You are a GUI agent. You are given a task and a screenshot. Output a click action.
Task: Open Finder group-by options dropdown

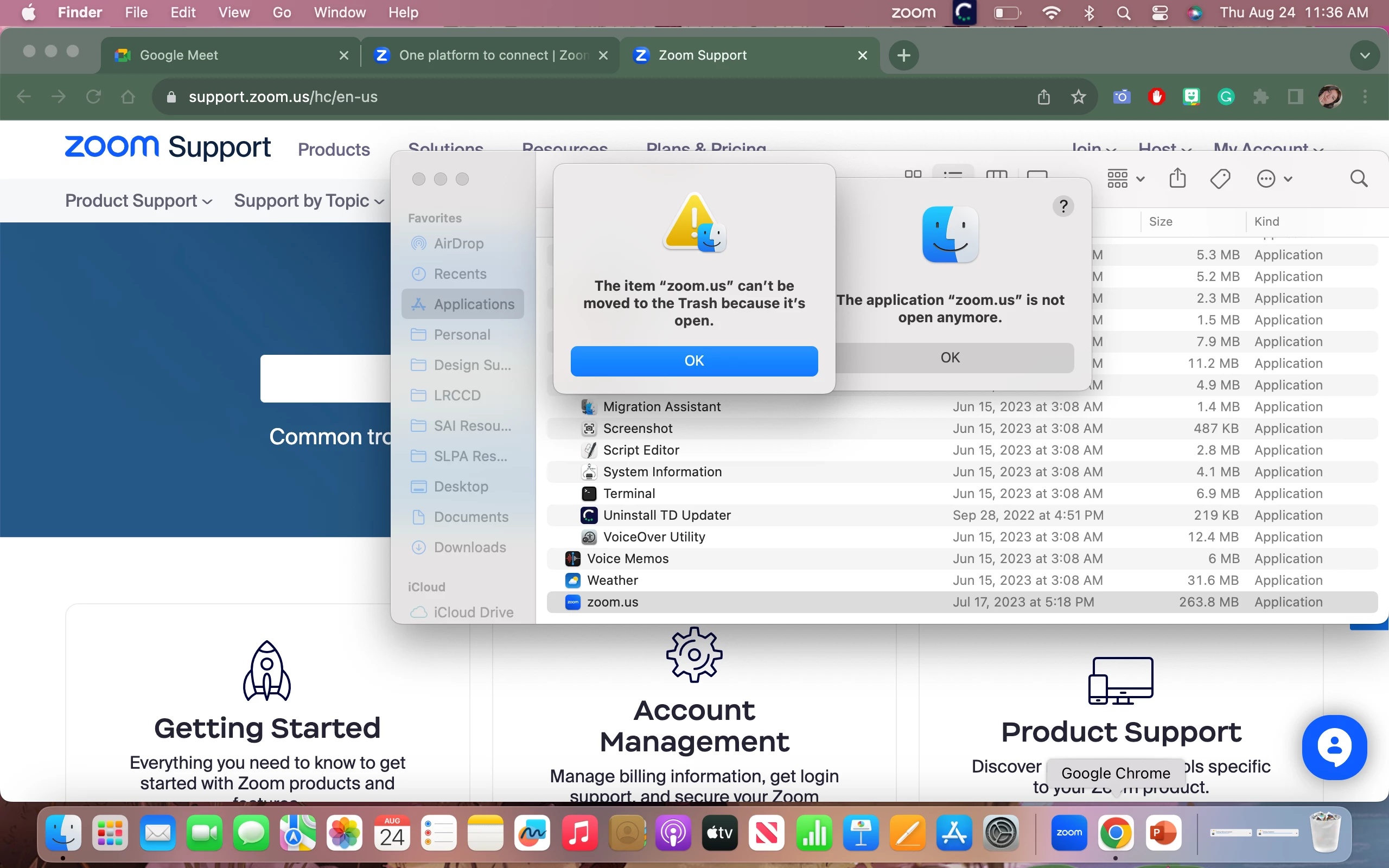point(1125,178)
